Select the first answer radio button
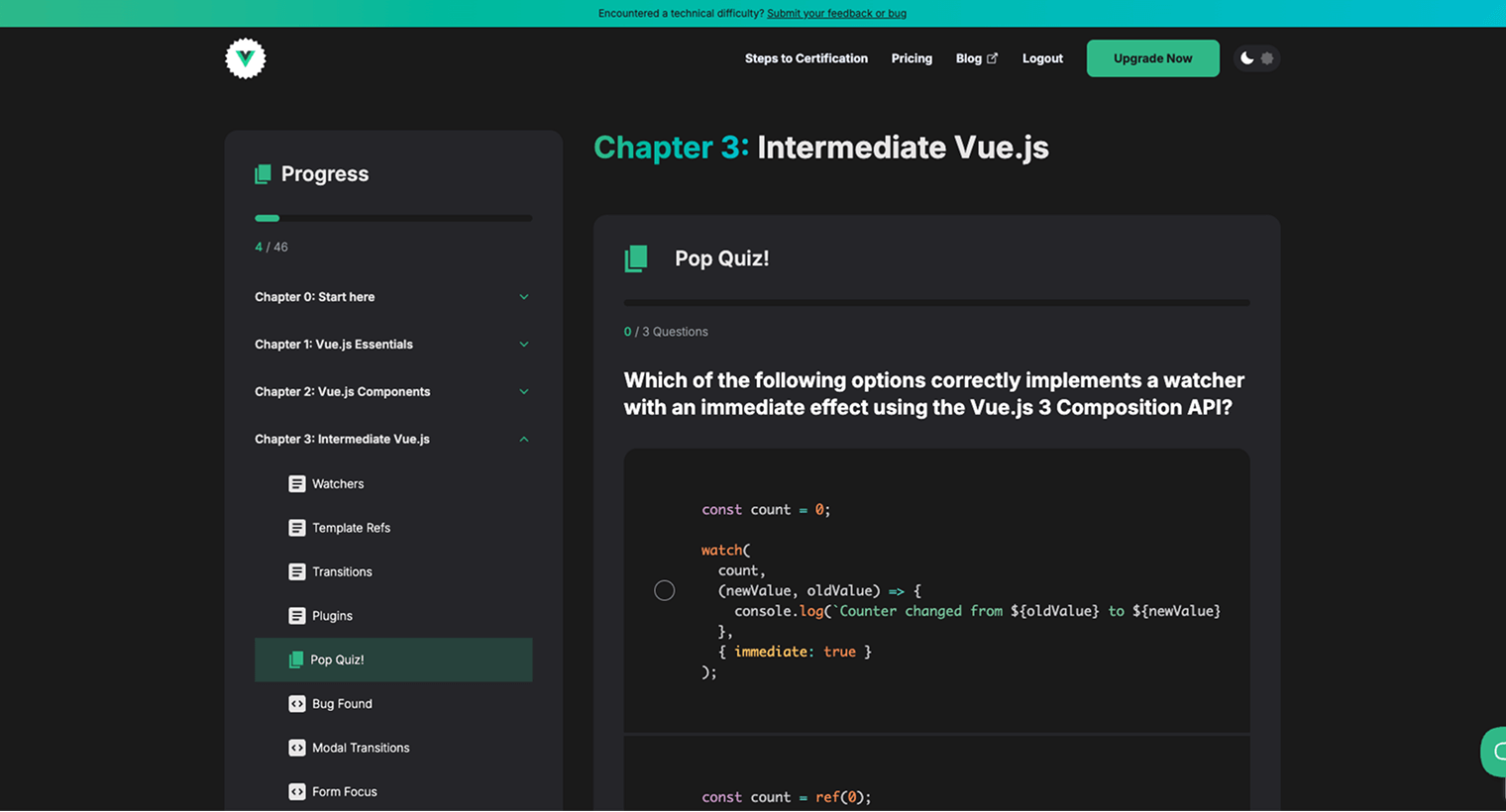Image resolution: width=1506 pixels, height=812 pixels. [665, 591]
